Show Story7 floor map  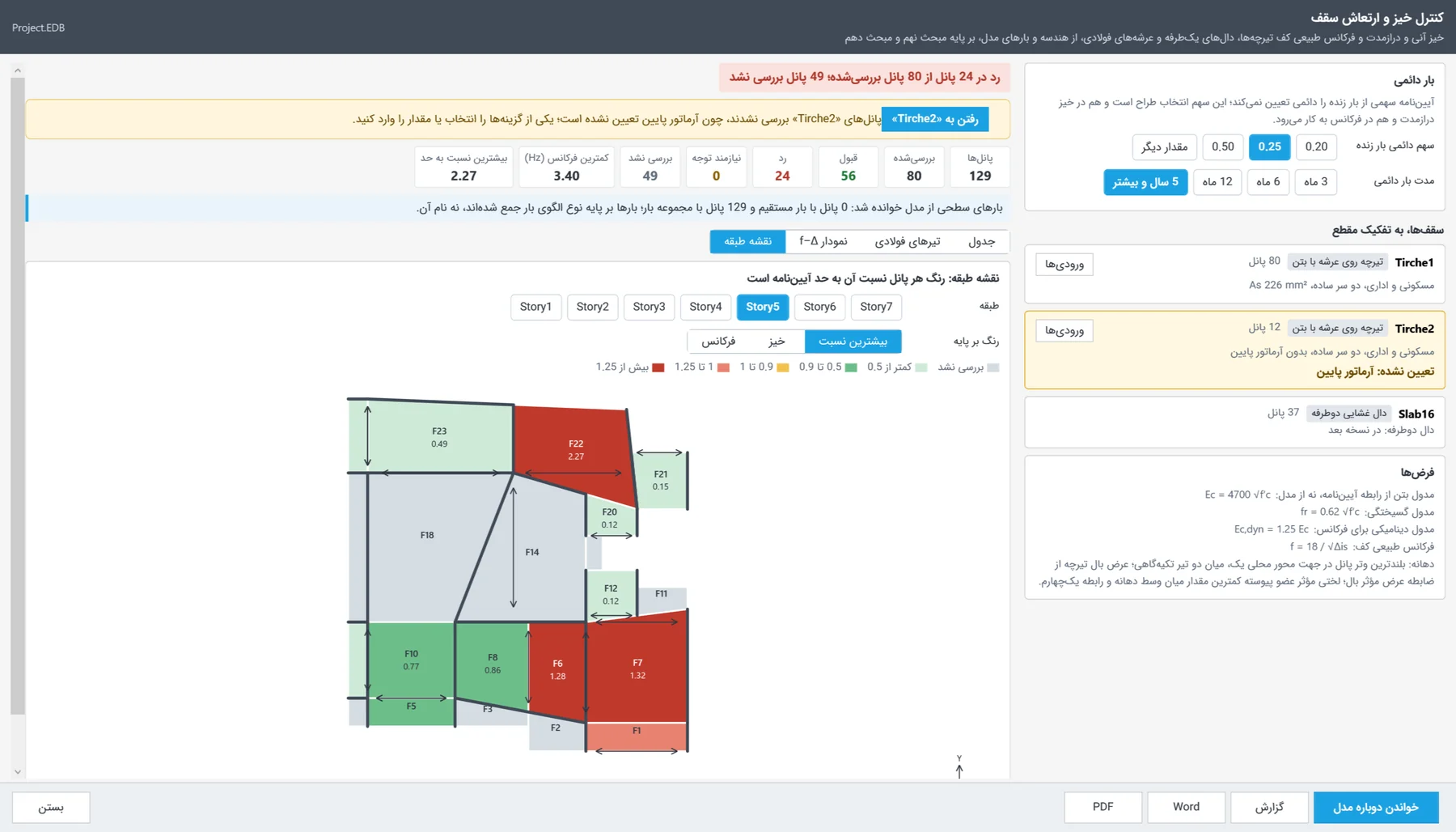coord(876,307)
